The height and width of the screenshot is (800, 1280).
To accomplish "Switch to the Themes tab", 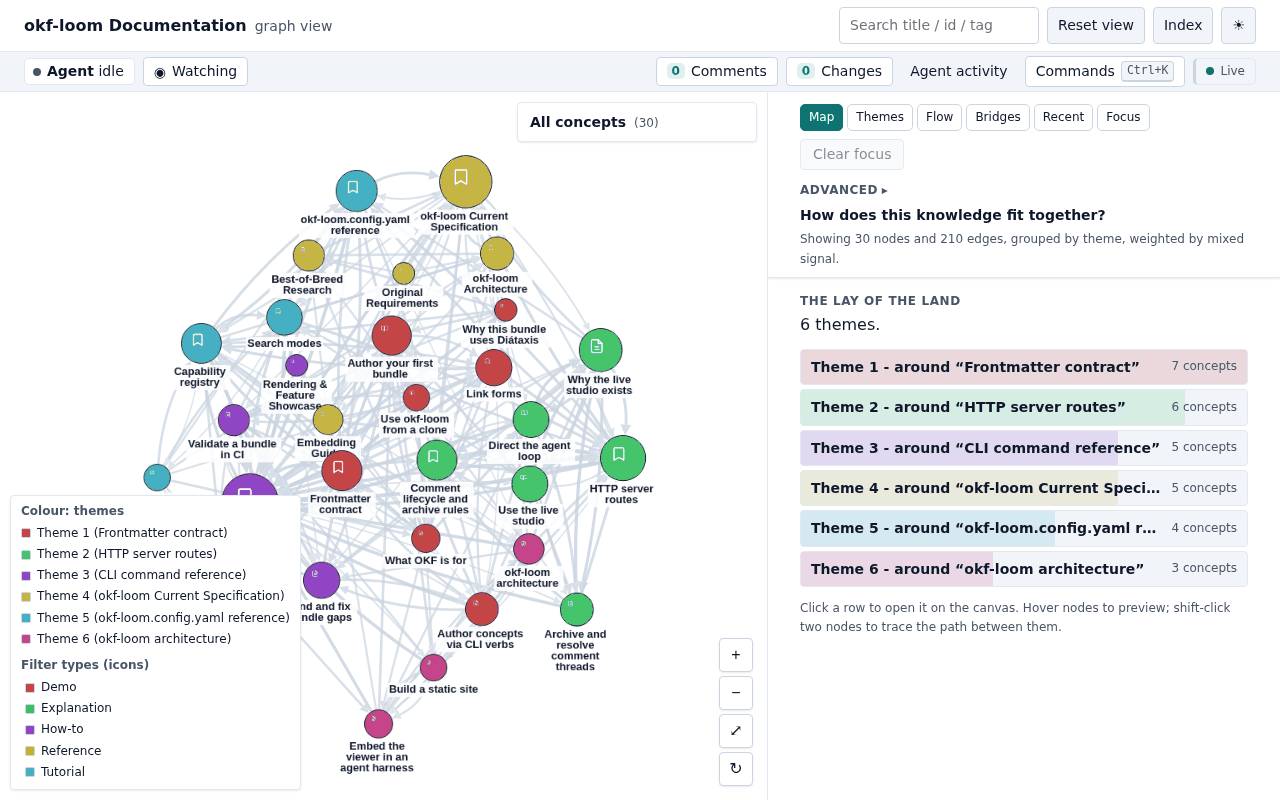I will click(x=880, y=117).
